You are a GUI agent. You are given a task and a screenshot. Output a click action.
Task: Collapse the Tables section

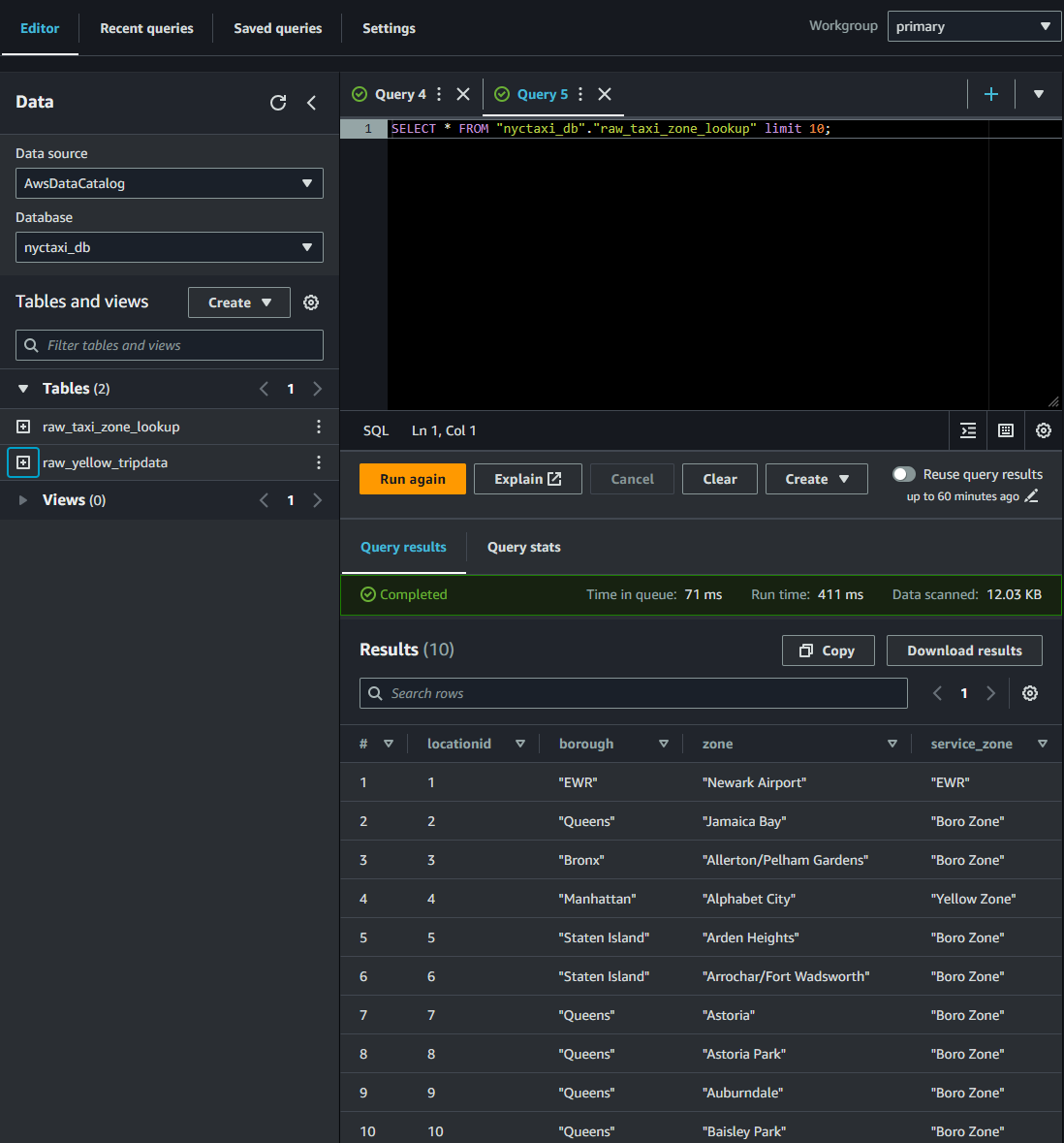[23, 389]
